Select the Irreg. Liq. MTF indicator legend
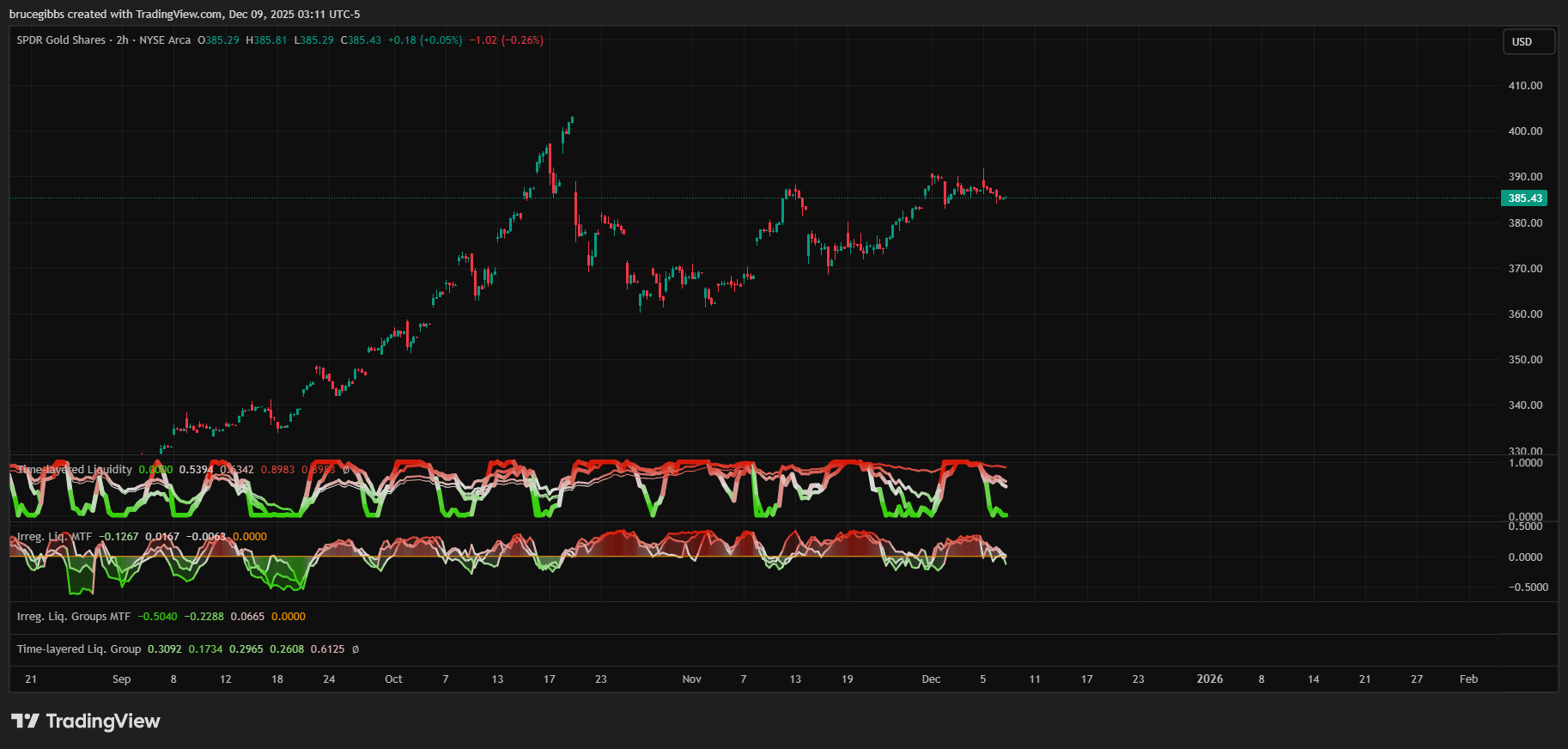The width and height of the screenshot is (1568, 749). 54,537
